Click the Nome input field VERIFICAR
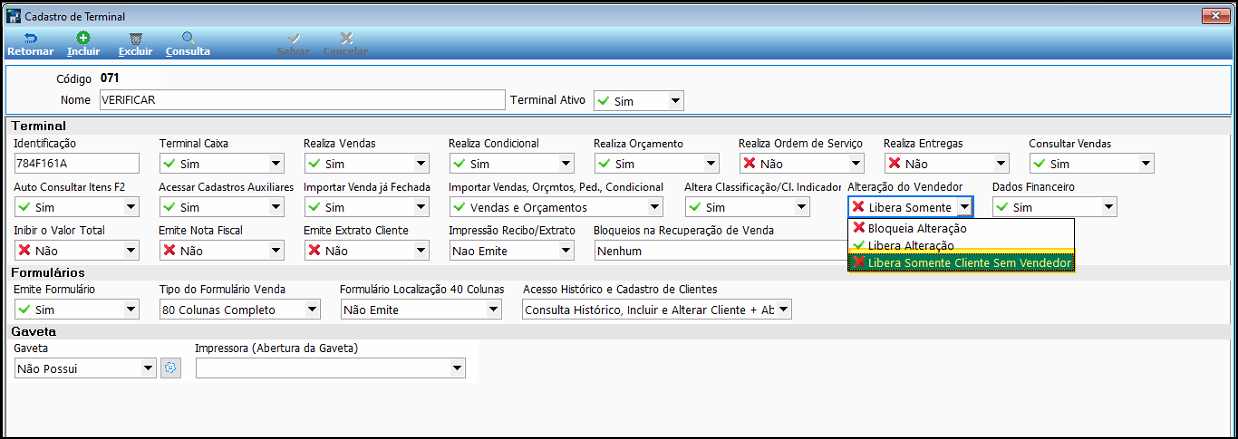This screenshot has height=439, width=1238. (302, 100)
